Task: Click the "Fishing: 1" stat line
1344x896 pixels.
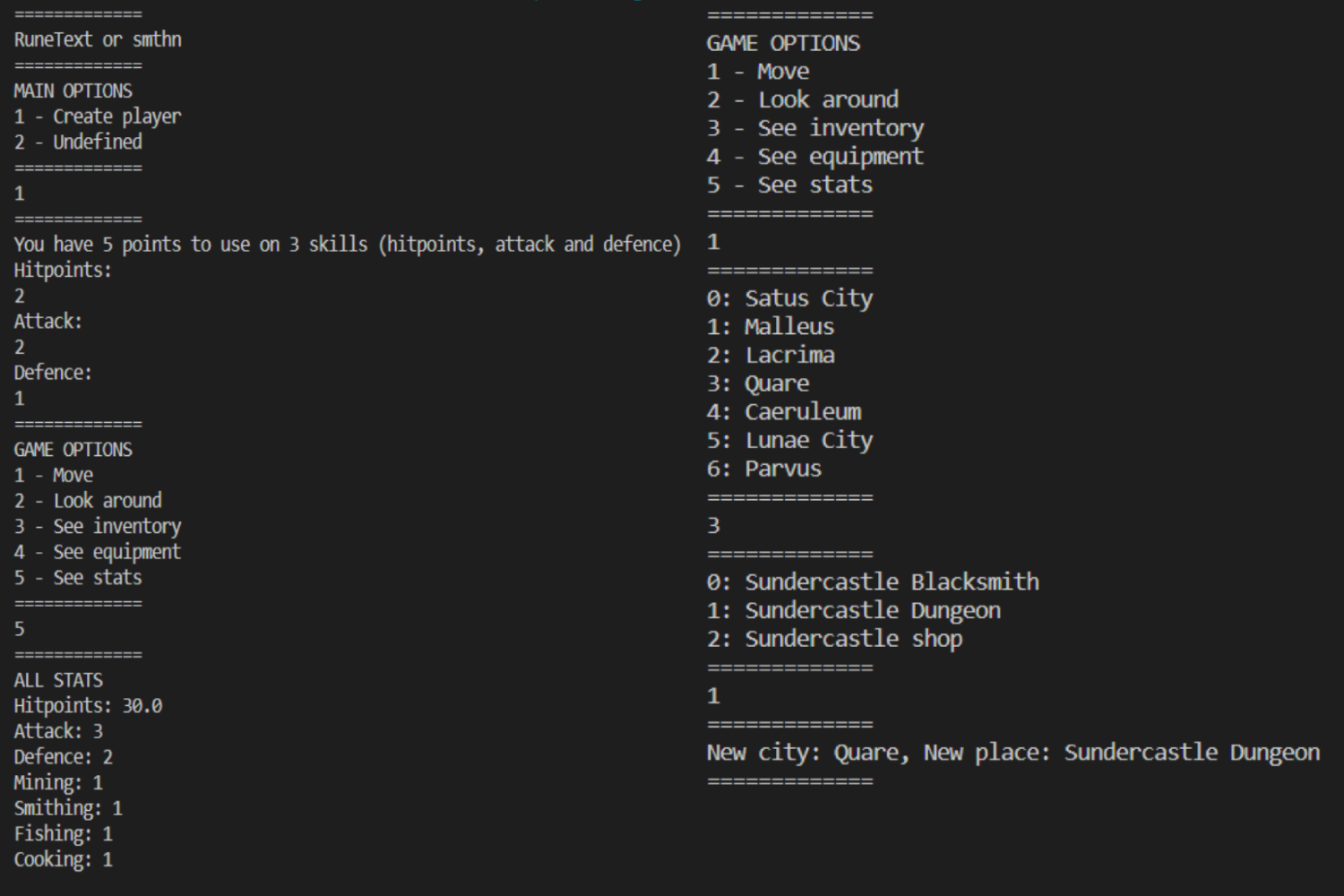Action: pyautogui.click(x=64, y=834)
